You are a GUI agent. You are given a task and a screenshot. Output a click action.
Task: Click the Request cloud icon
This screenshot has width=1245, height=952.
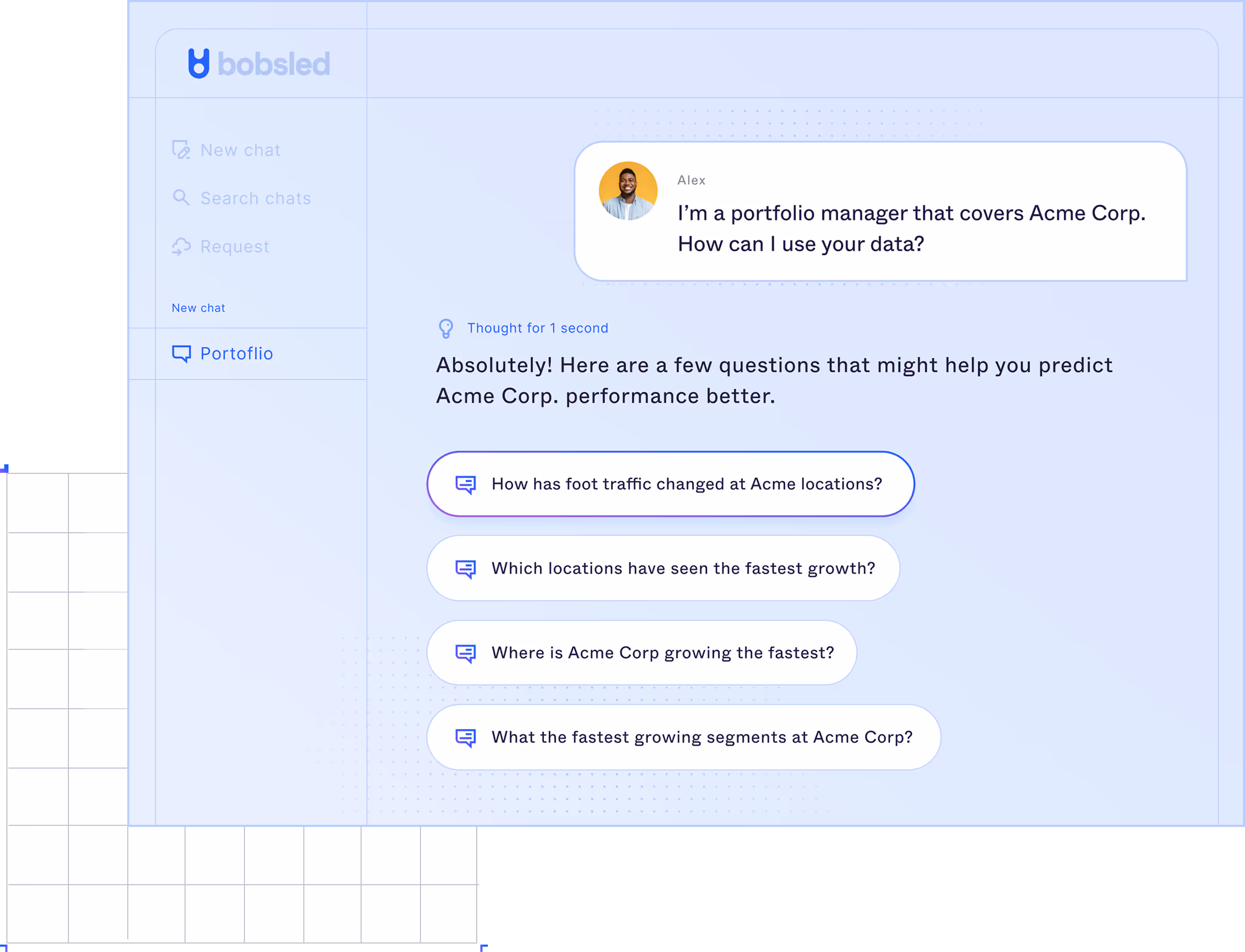pyautogui.click(x=181, y=246)
